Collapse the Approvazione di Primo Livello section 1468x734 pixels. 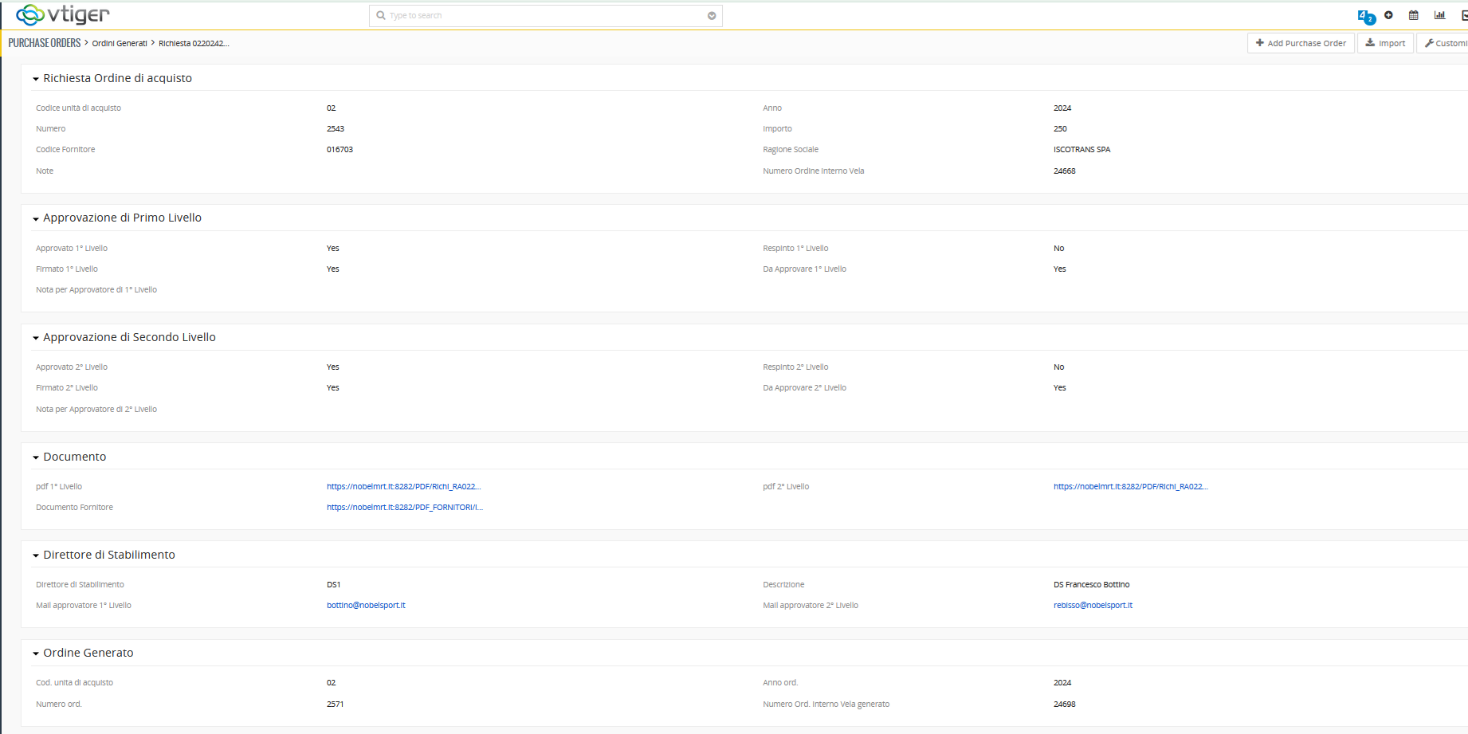click(36, 218)
